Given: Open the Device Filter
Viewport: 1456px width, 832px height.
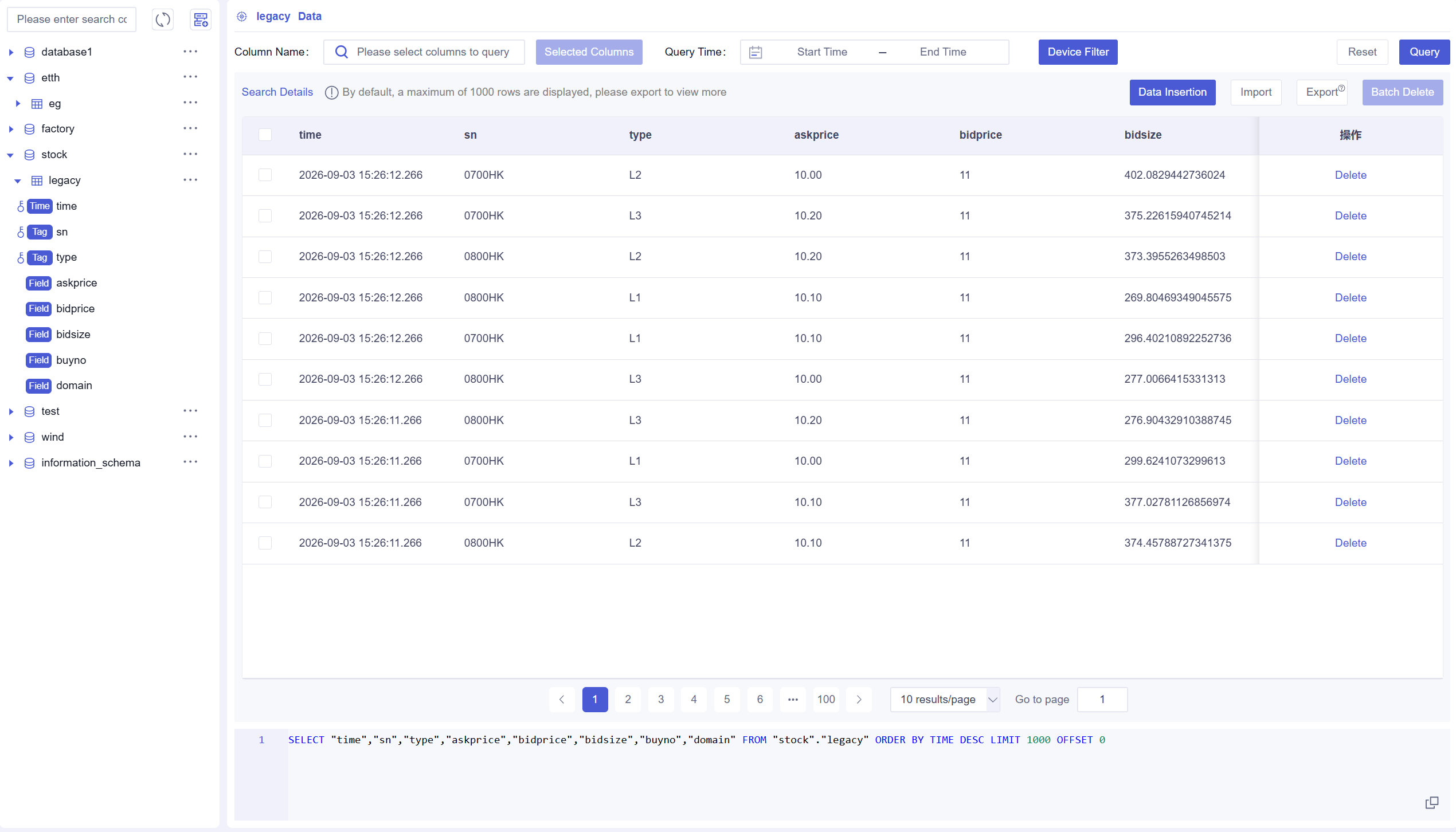Looking at the screenshot, I should [x=1078, y=52].
